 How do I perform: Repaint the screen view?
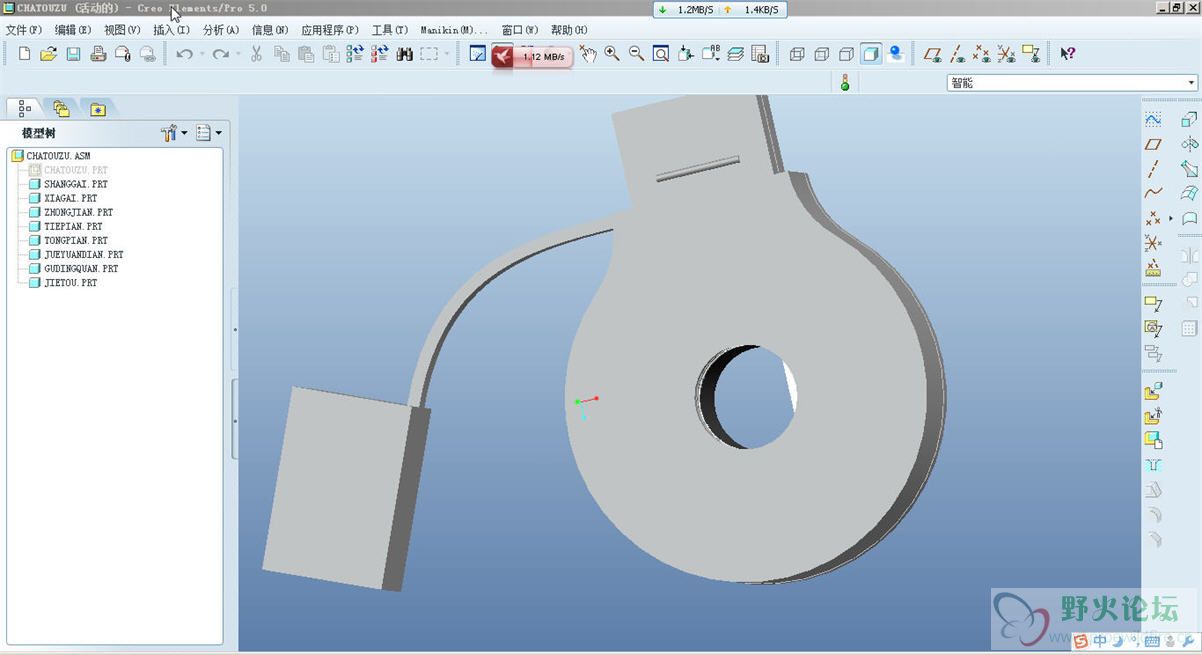478,54
